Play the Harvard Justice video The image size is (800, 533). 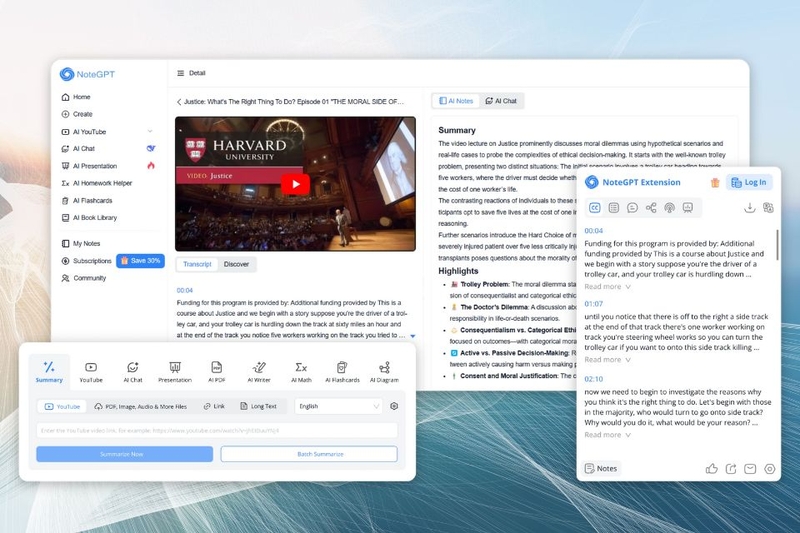295,184
